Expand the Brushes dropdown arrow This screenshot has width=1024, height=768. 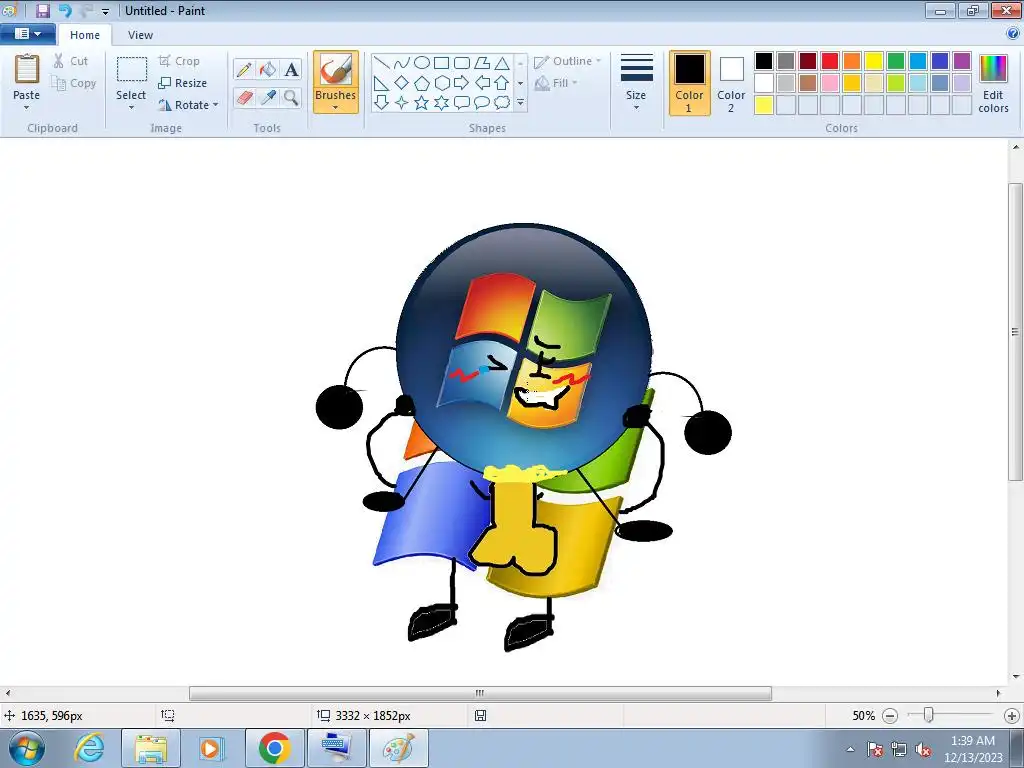coord(336,108)
